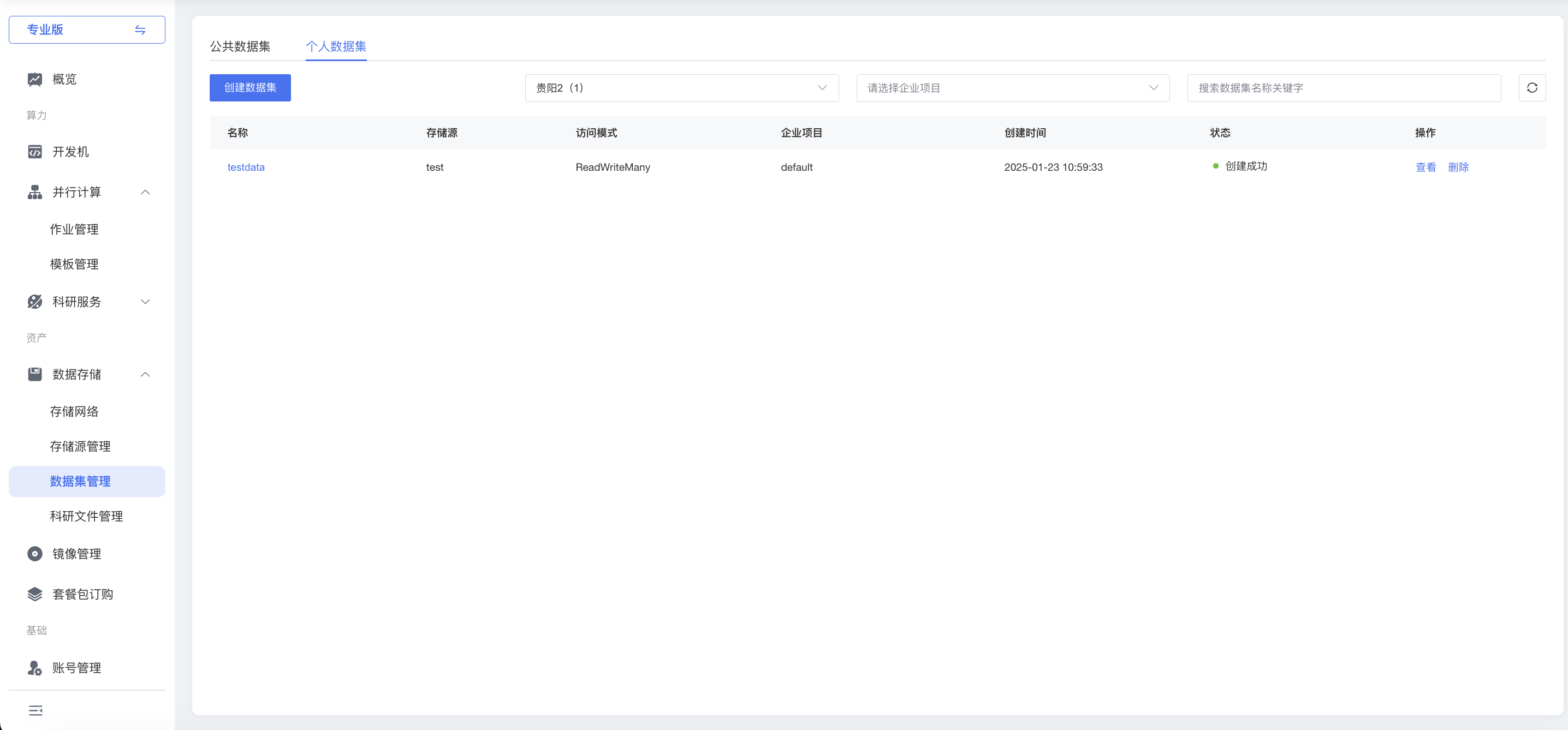The width and height of the screenshot is (1568, 730).
Task: Go to 模板管理
Action: coord(74,264)
